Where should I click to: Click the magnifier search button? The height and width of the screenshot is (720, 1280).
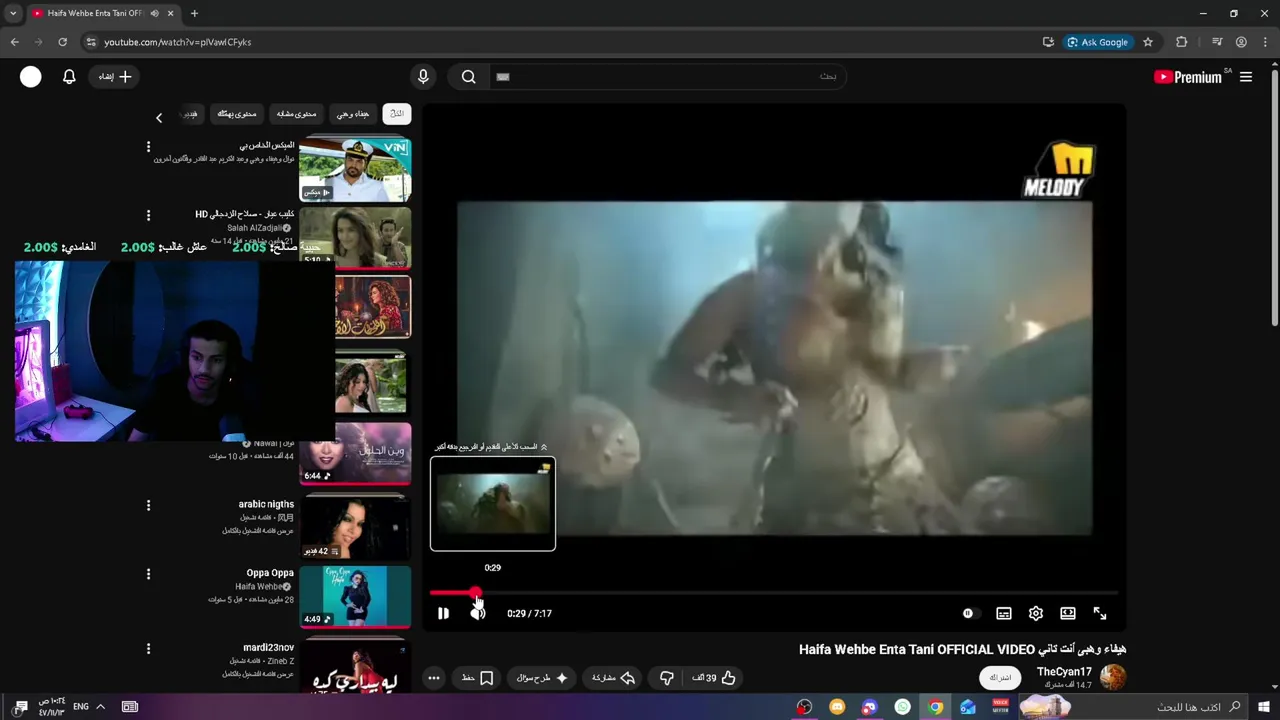coord(468,77)
